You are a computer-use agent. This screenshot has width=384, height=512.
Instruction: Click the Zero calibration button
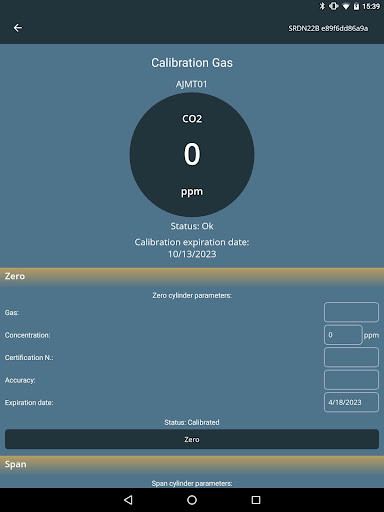[x=192, y=439]
